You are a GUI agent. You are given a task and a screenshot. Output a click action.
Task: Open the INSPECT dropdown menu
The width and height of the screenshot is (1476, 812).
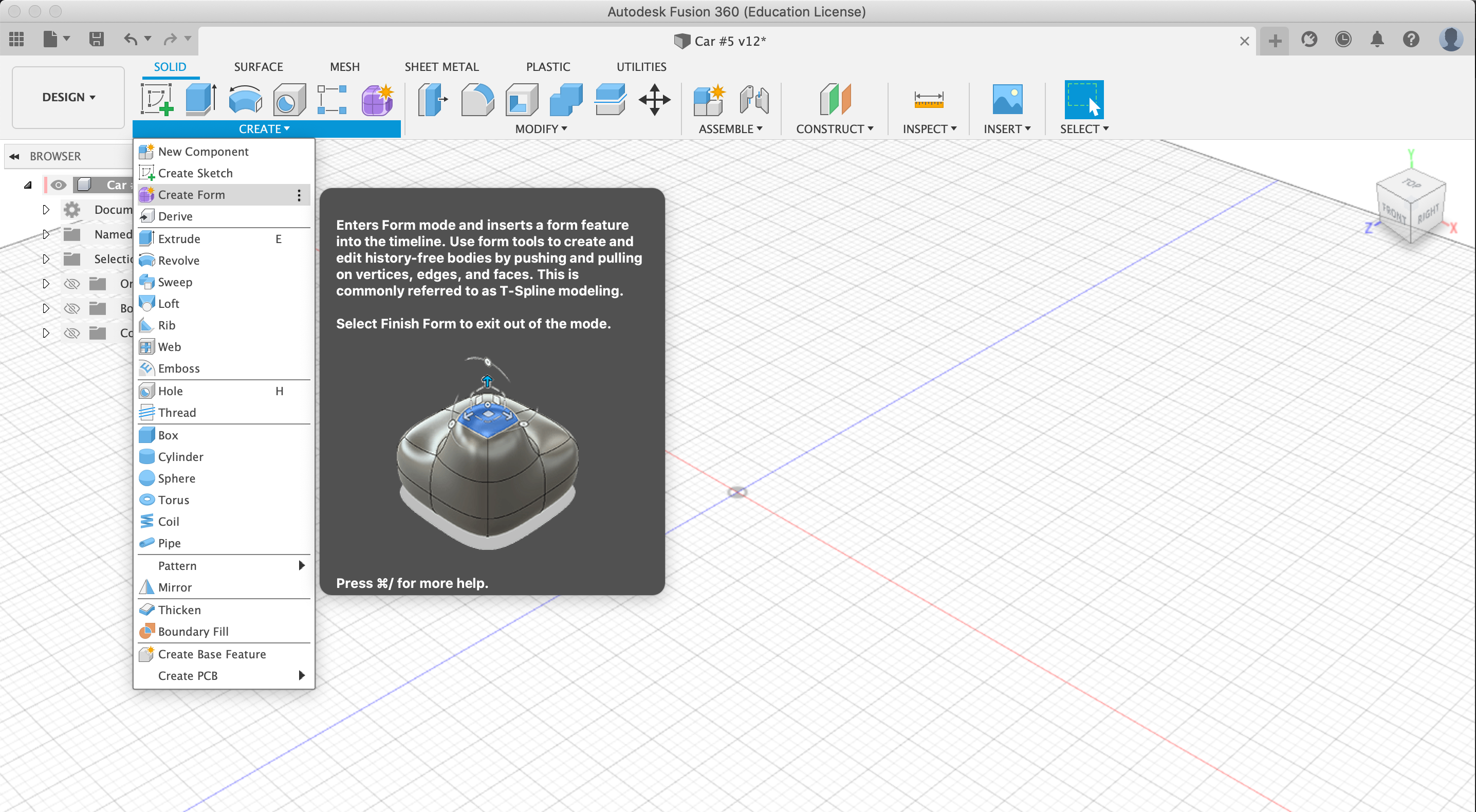coord(929,129)
